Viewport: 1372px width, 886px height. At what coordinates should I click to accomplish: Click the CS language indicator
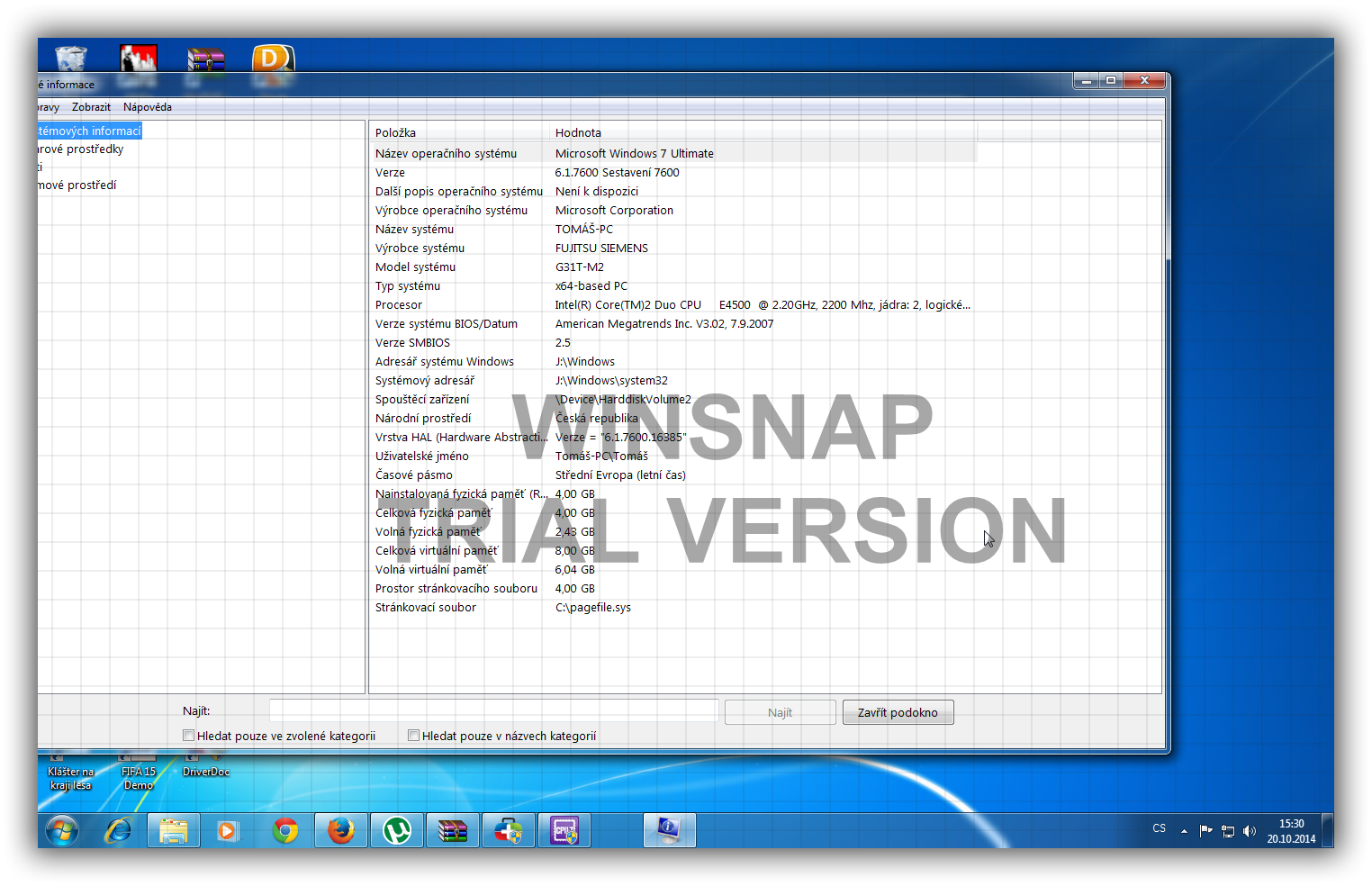[x=1159, y=828]
